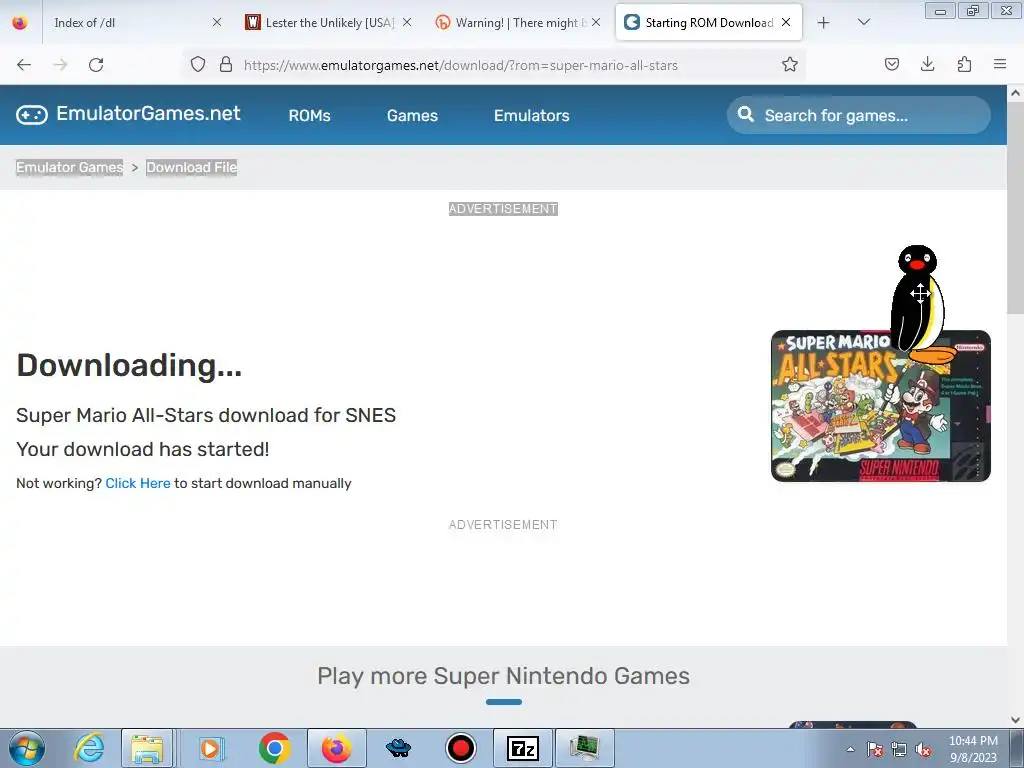1024x768 pixels.
Task: Close the Starting ROM Download tab
Action: (786, 23)
